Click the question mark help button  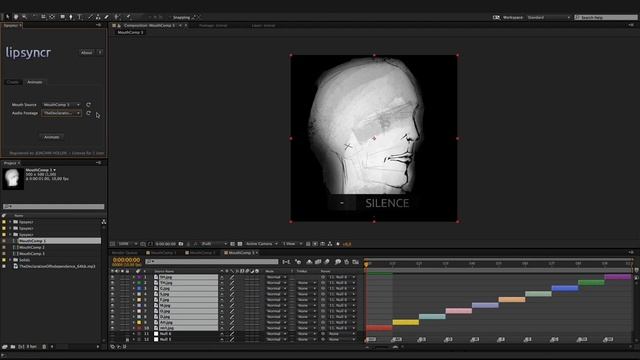100,52
